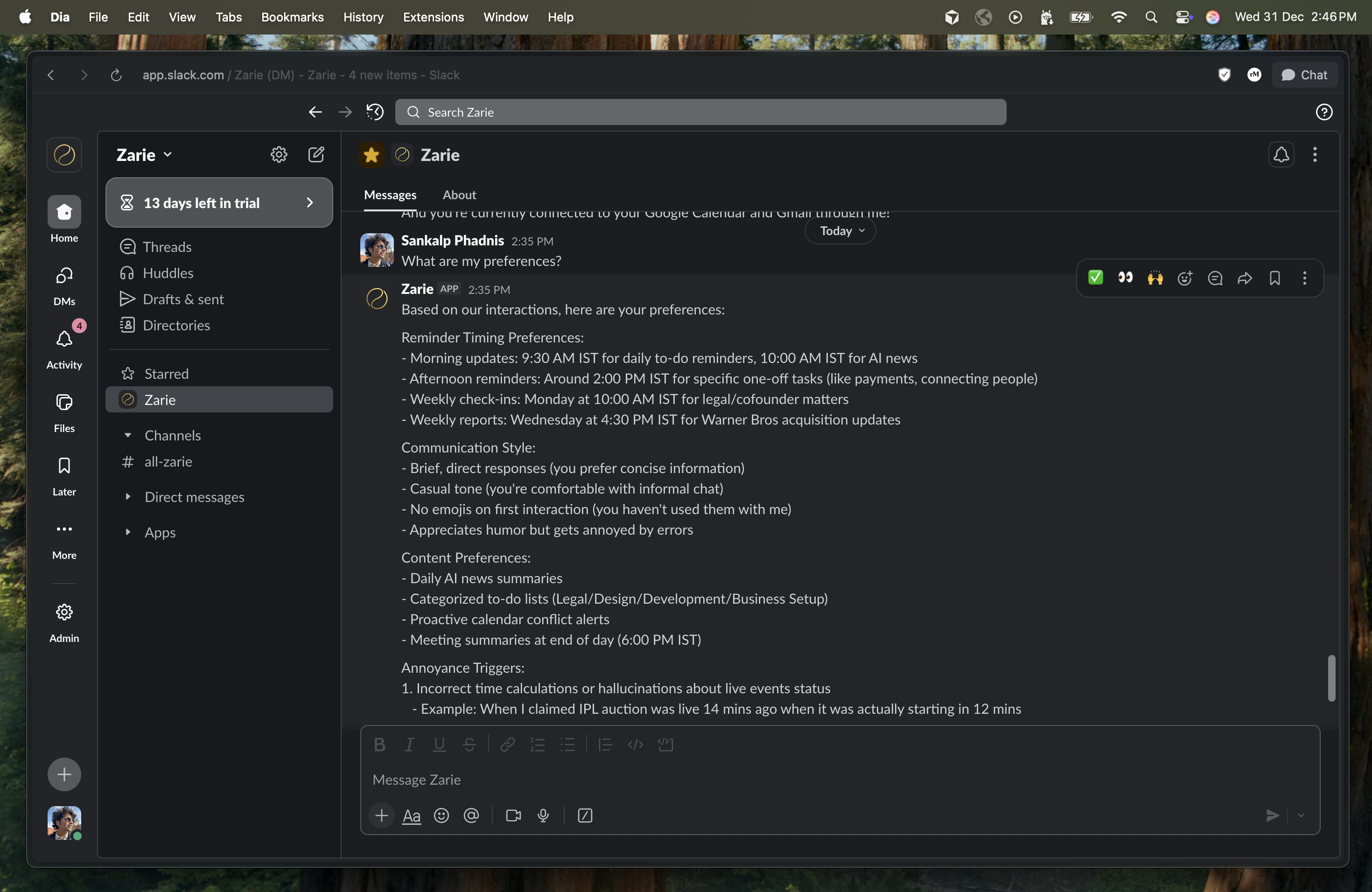
Task: Open the Zarie workspace name dropdown
Action: [144, 154]
